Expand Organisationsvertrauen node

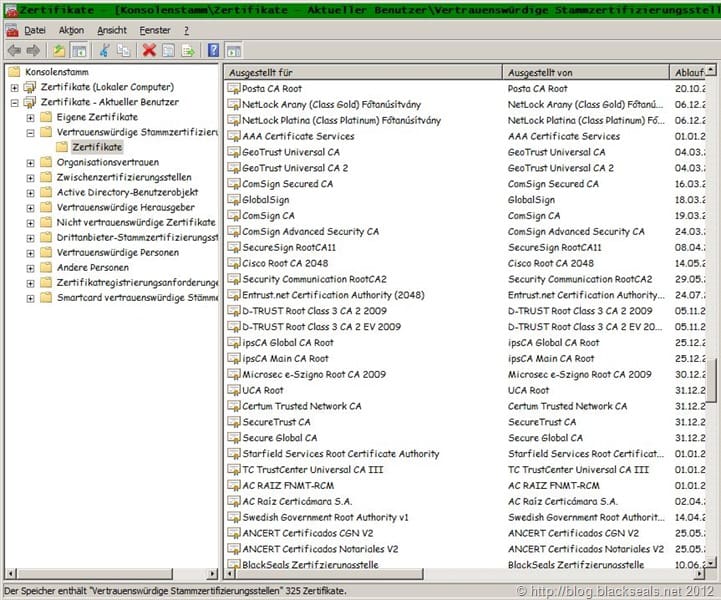[30, 163]
